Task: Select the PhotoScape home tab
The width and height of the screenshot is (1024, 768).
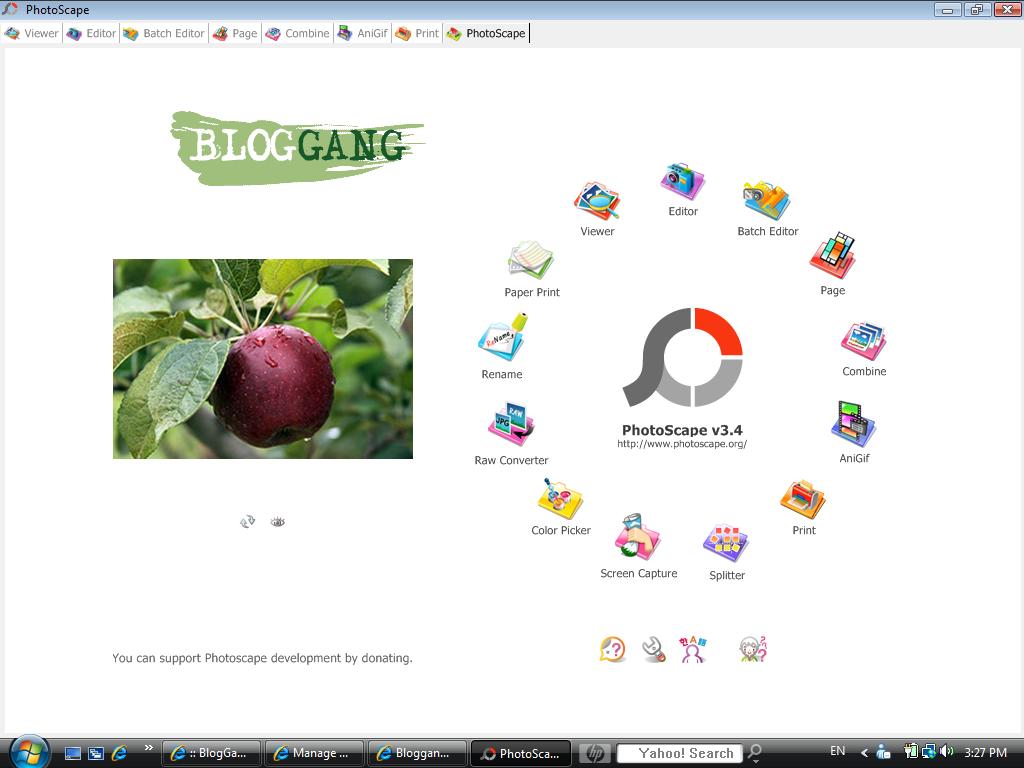Action: pyautogui.click(x=487, y=33)
